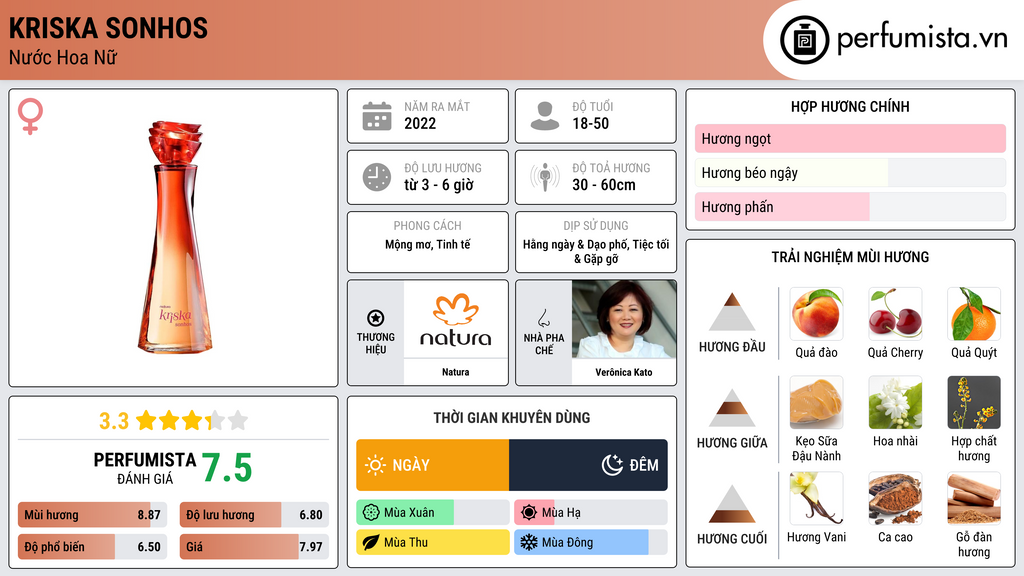Click the Natura brand name caption
The width and height of the screenshot is (1024, 576).
coord(455,372)
